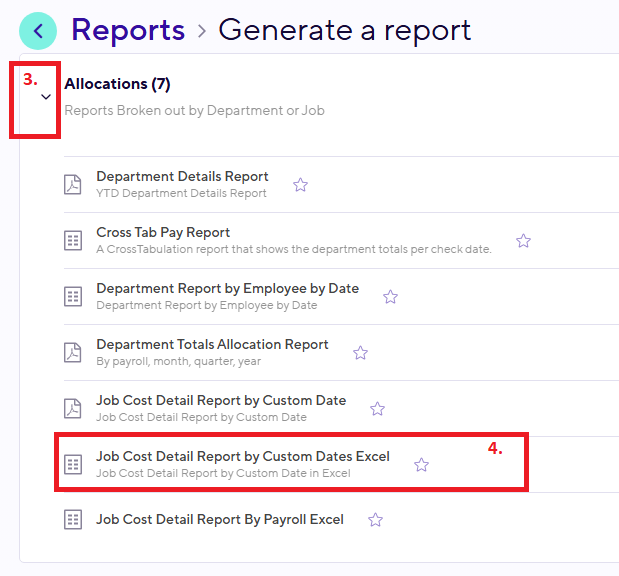619x576 pixels.
Task: Collapse the Allocations section chevron
Action: (x=46, y=97)
